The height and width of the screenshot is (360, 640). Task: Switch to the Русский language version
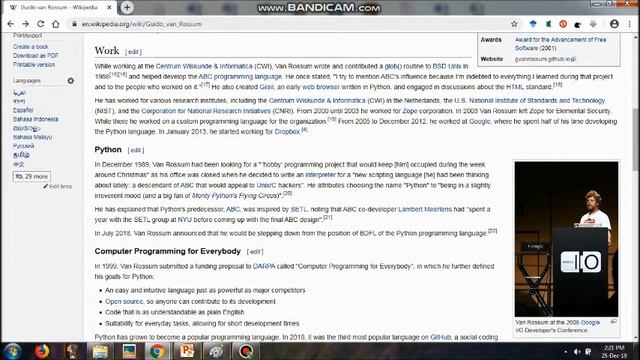(23, 146)
